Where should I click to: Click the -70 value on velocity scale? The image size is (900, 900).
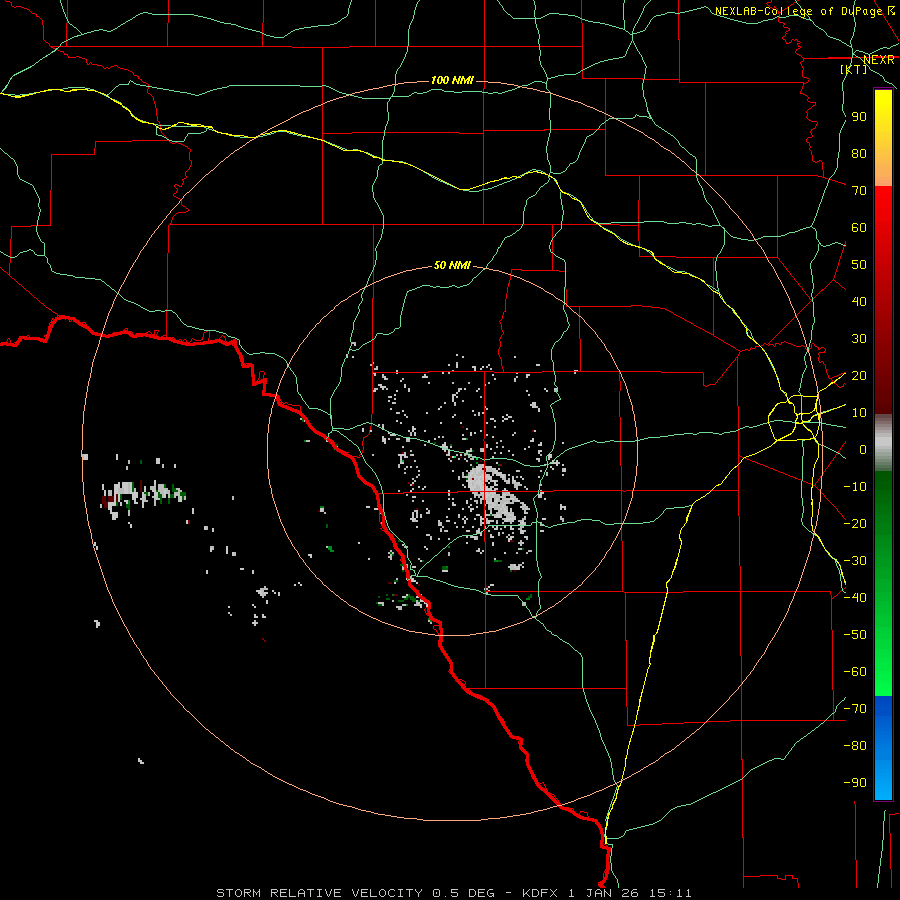[x=855, y=709]
